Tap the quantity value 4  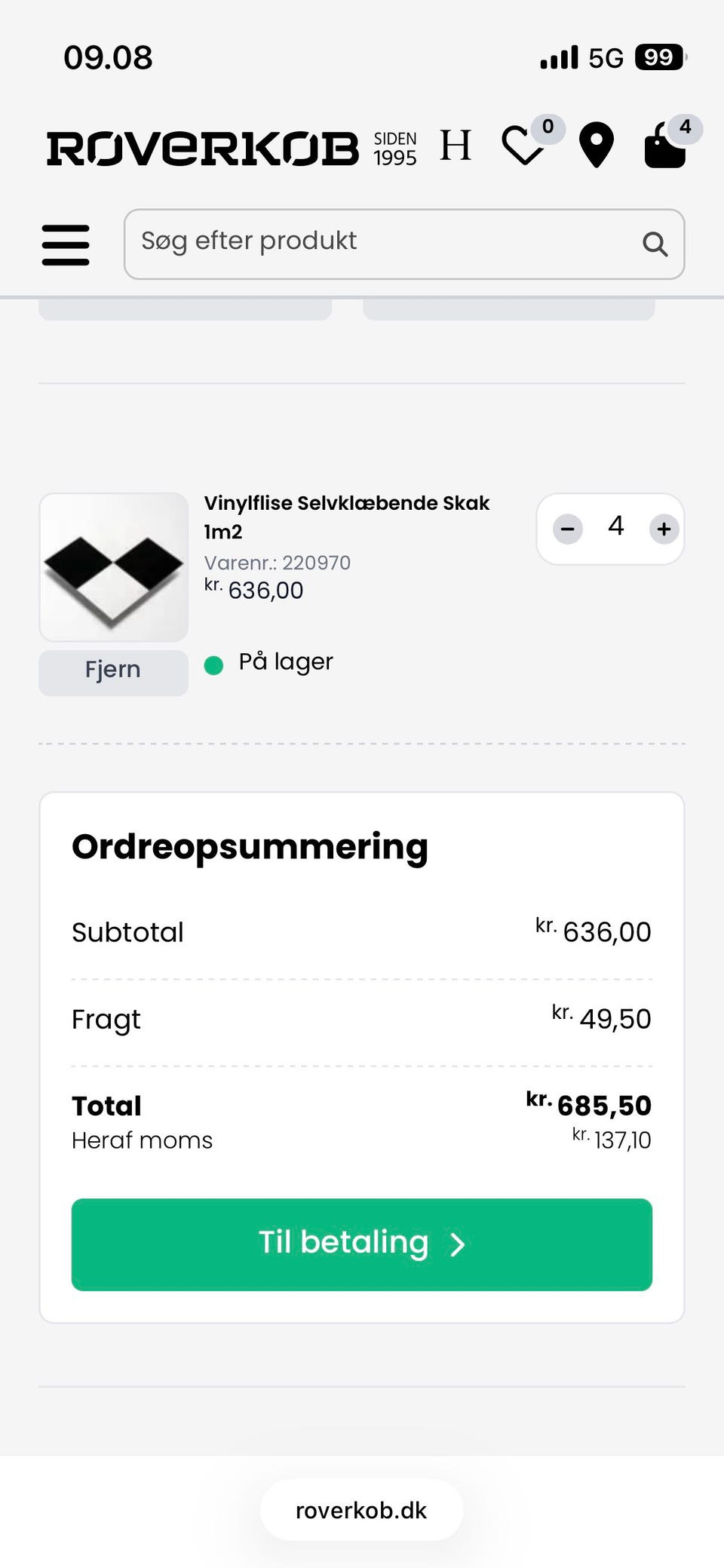[x=615, y=526]
